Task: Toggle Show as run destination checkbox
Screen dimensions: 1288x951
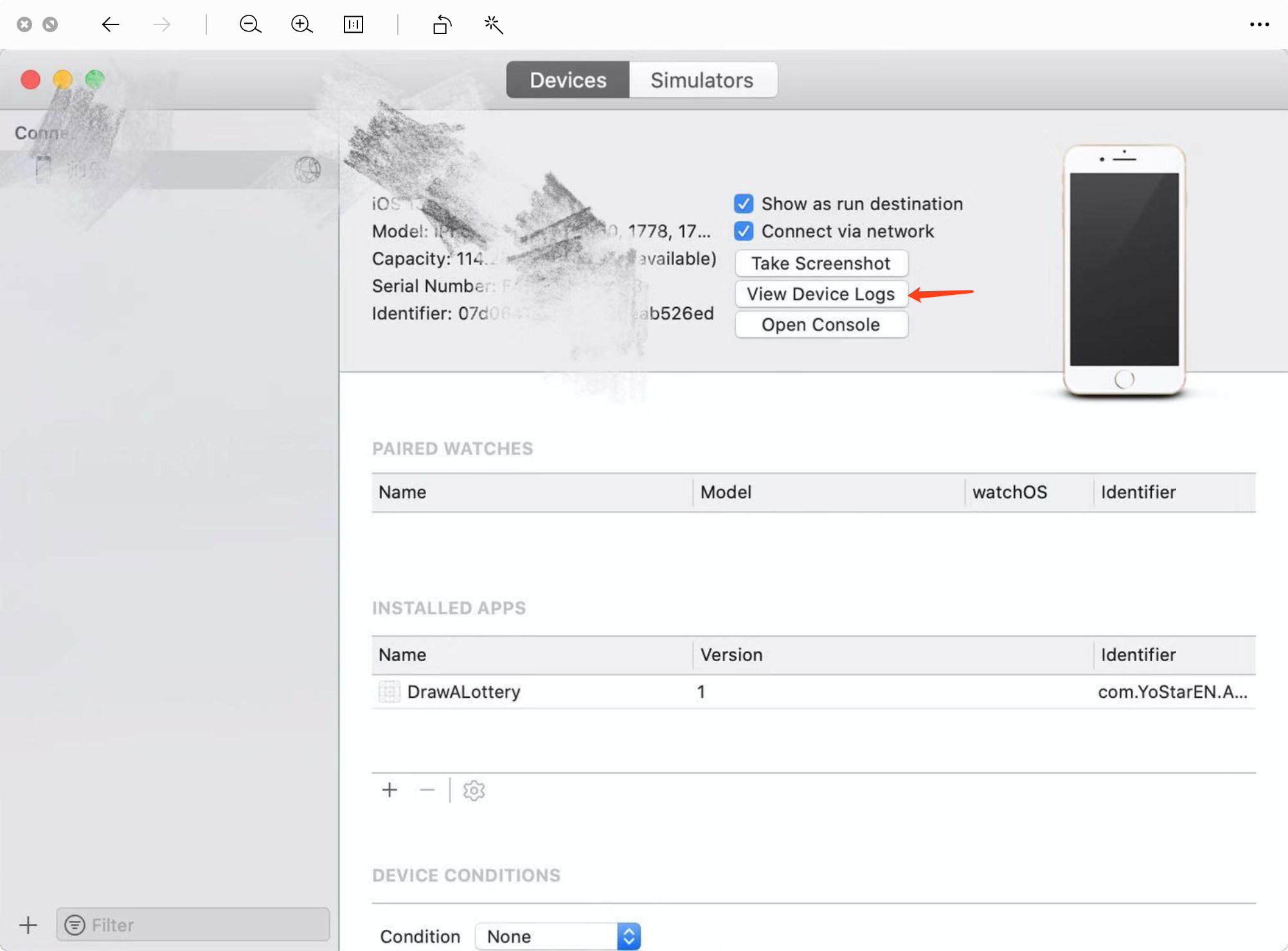Action: click(744, 204)
